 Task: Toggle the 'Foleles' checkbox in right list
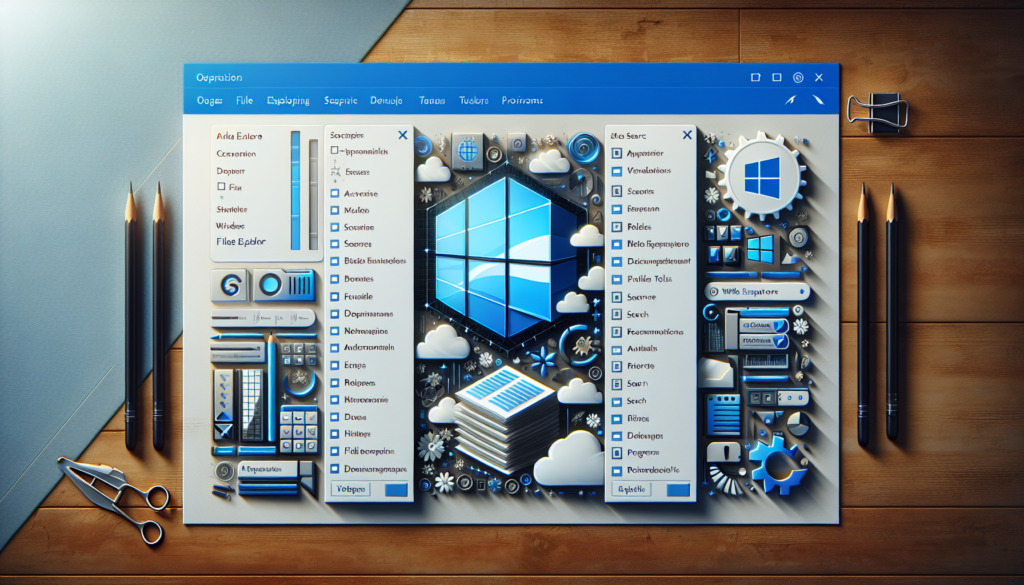click(616, 227)
